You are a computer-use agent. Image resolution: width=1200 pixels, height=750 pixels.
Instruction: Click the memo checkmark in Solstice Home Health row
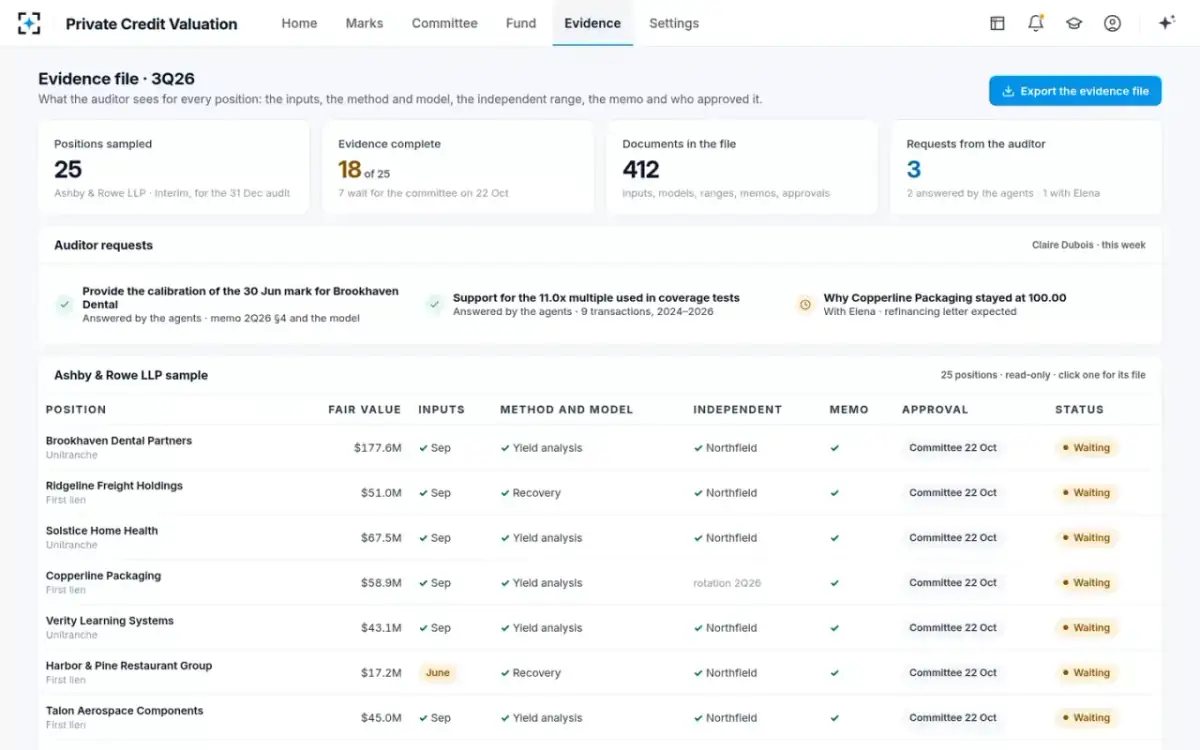[x=835, y=538]
